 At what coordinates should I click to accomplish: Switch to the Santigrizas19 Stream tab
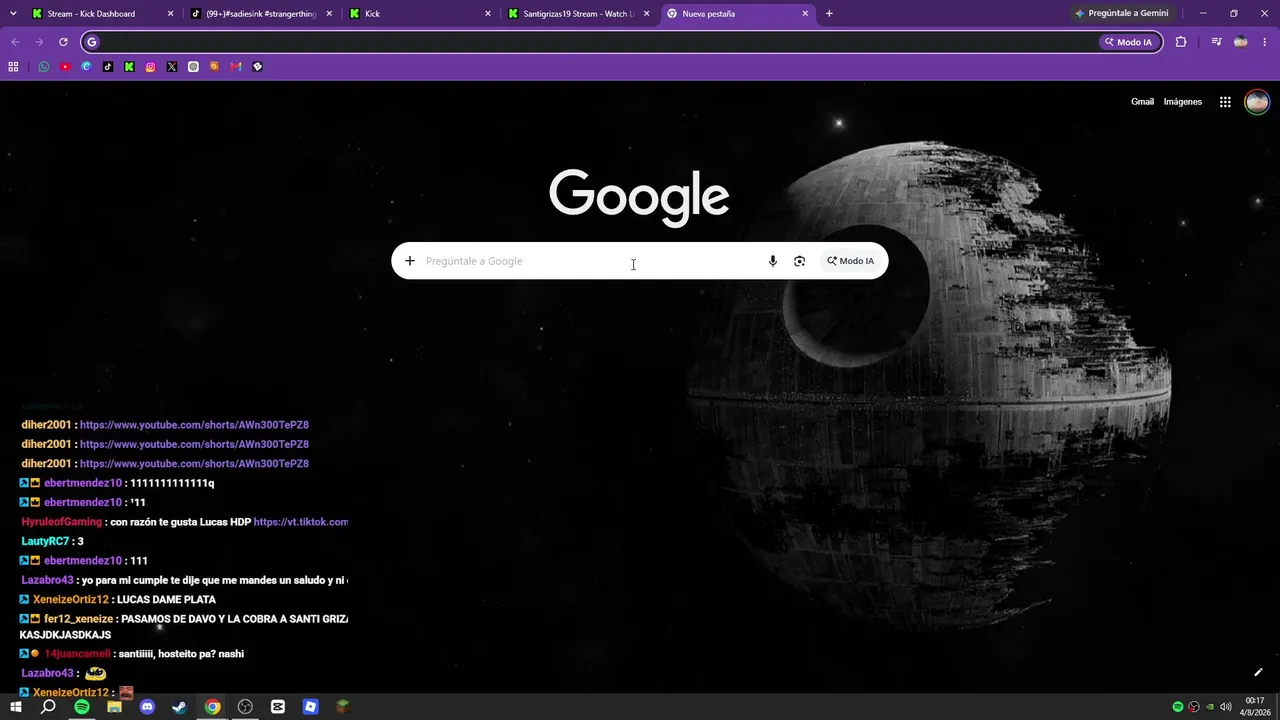click(579, 14)
